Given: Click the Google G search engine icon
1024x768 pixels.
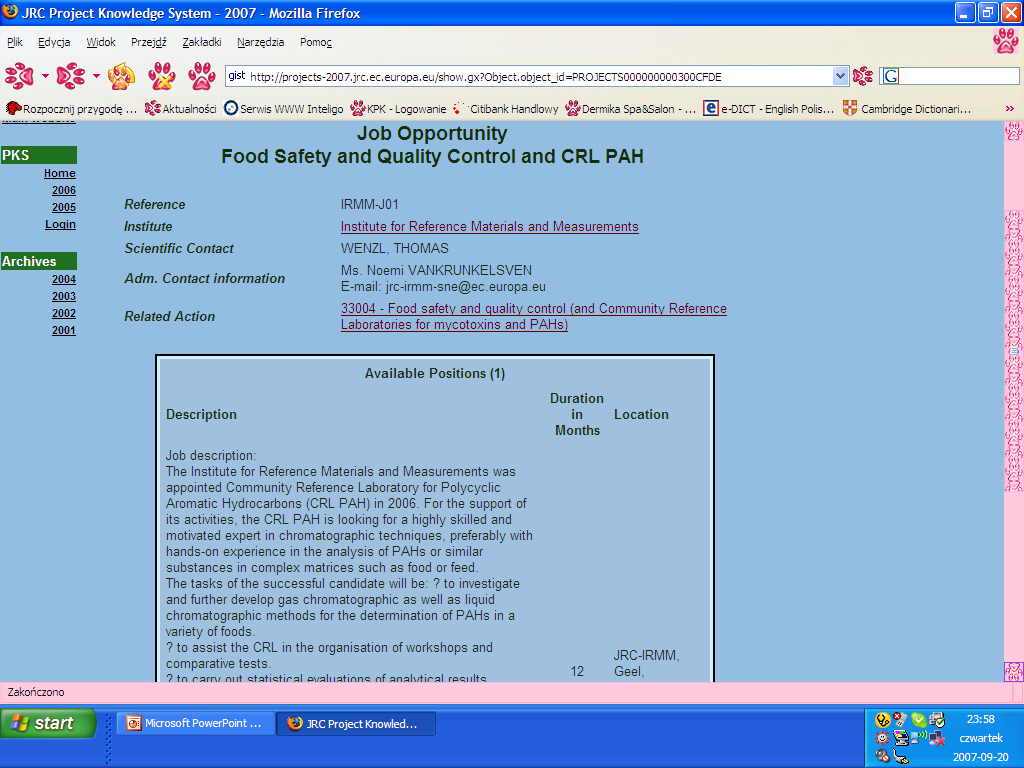Looking at the screenshot, I should point(890,76).
